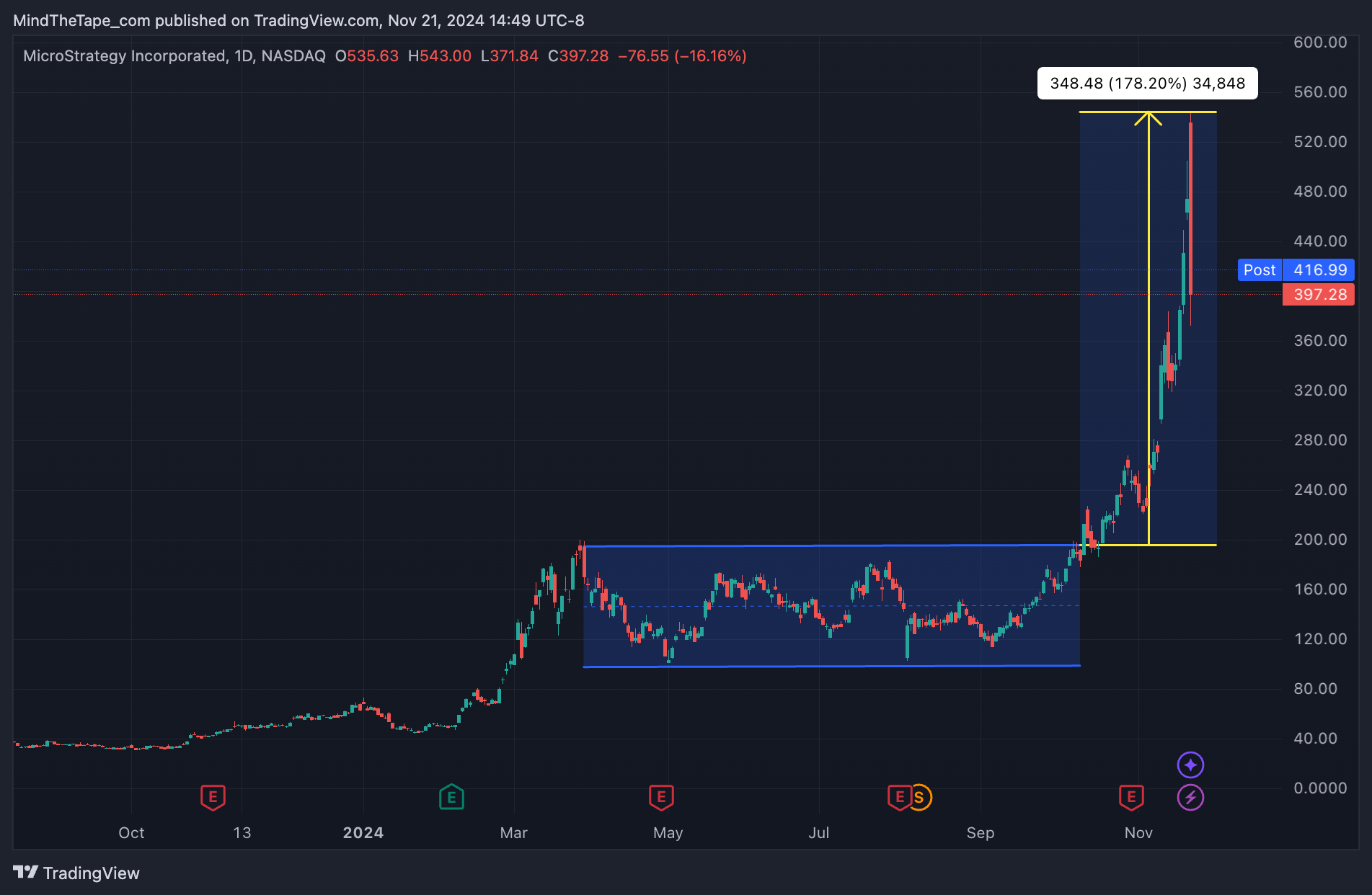Image resolution: width=1372 pixels, height=895 pixels.
Task: Click the low value L371.84
Action: (510, 56)
